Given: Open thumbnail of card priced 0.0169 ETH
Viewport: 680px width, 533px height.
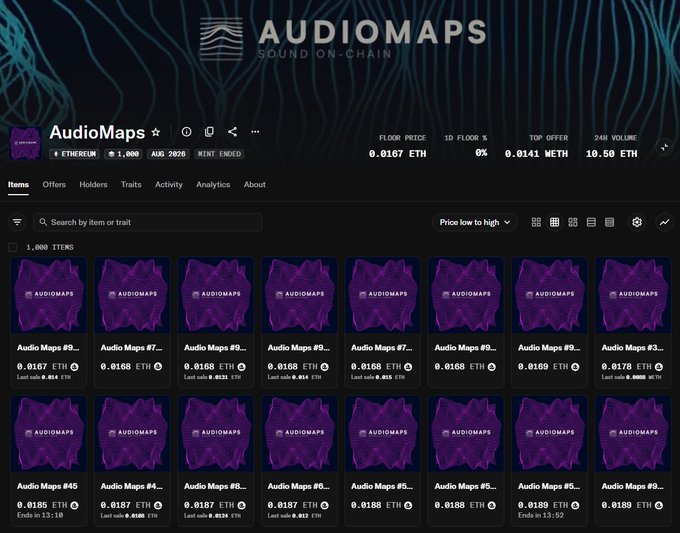Looking at the screenshot, I should point(549,295).
